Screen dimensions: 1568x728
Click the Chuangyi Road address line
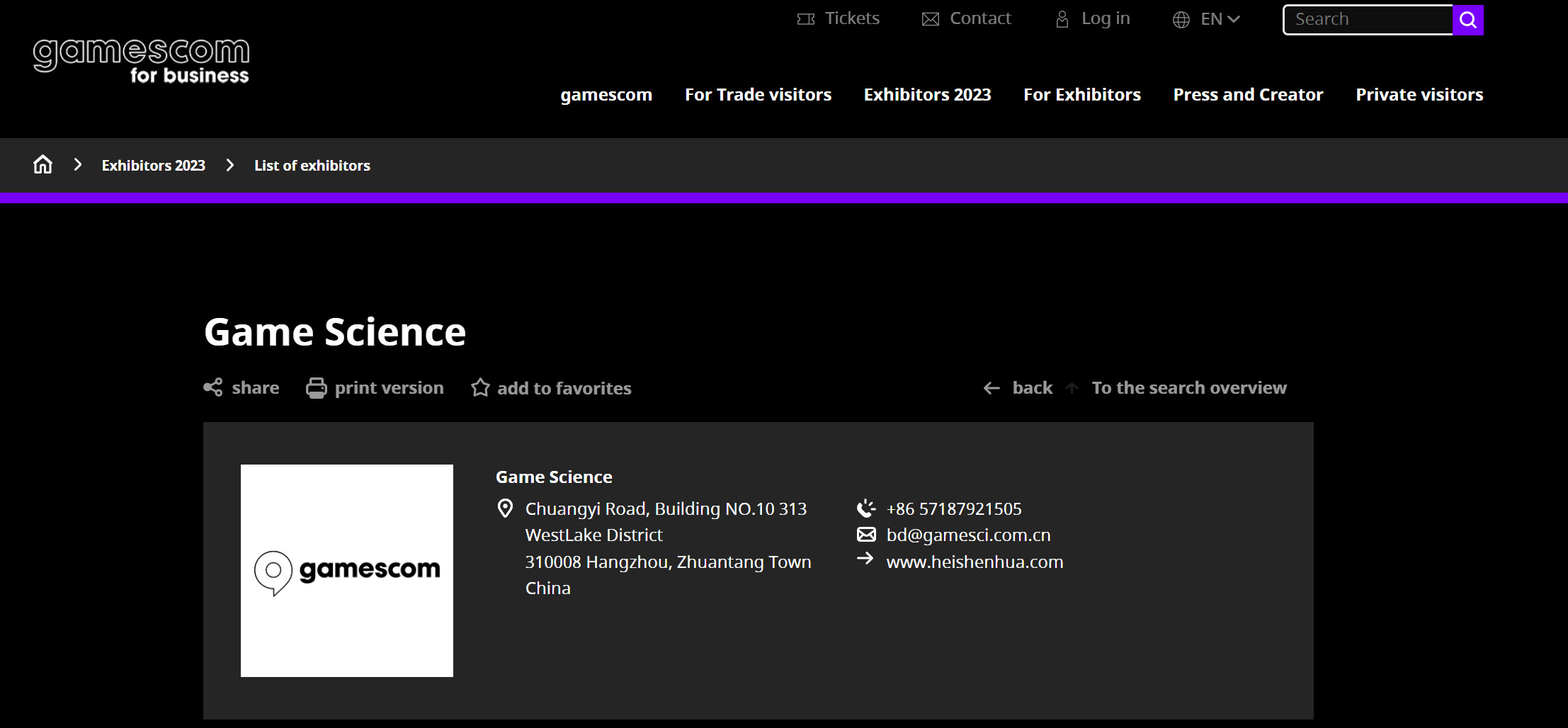[x=666, y=509]
